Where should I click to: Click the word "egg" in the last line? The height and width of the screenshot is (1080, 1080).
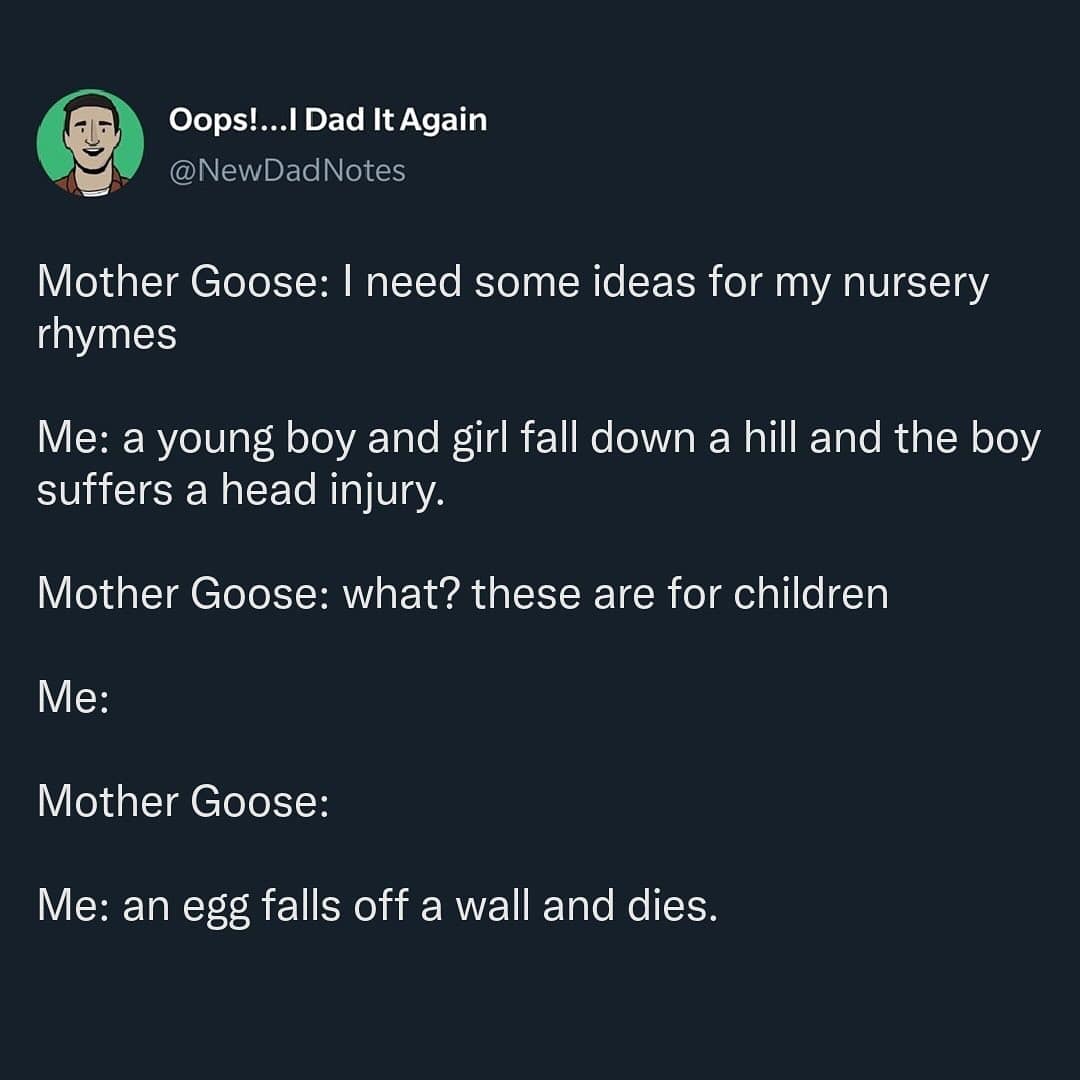[215, 908]
